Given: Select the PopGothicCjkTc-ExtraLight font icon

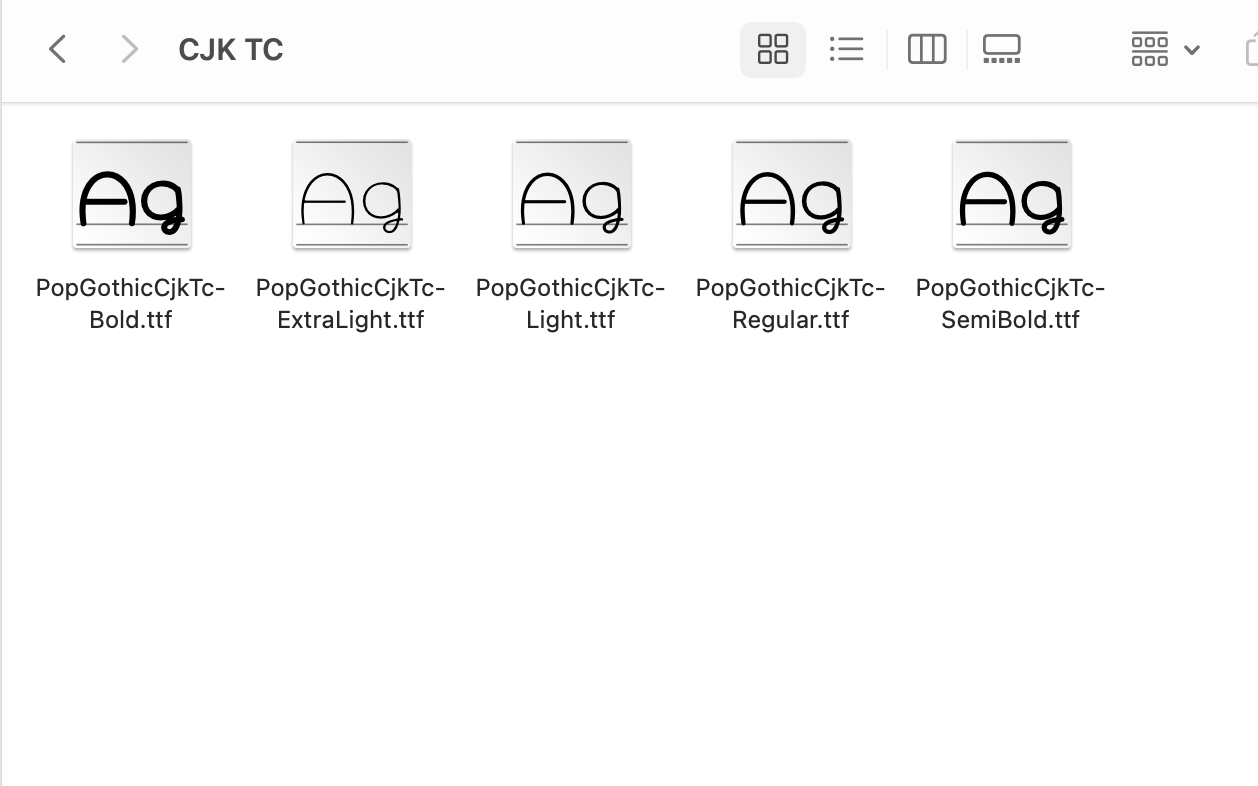Looking at the screenshot, I should (351, 194).
